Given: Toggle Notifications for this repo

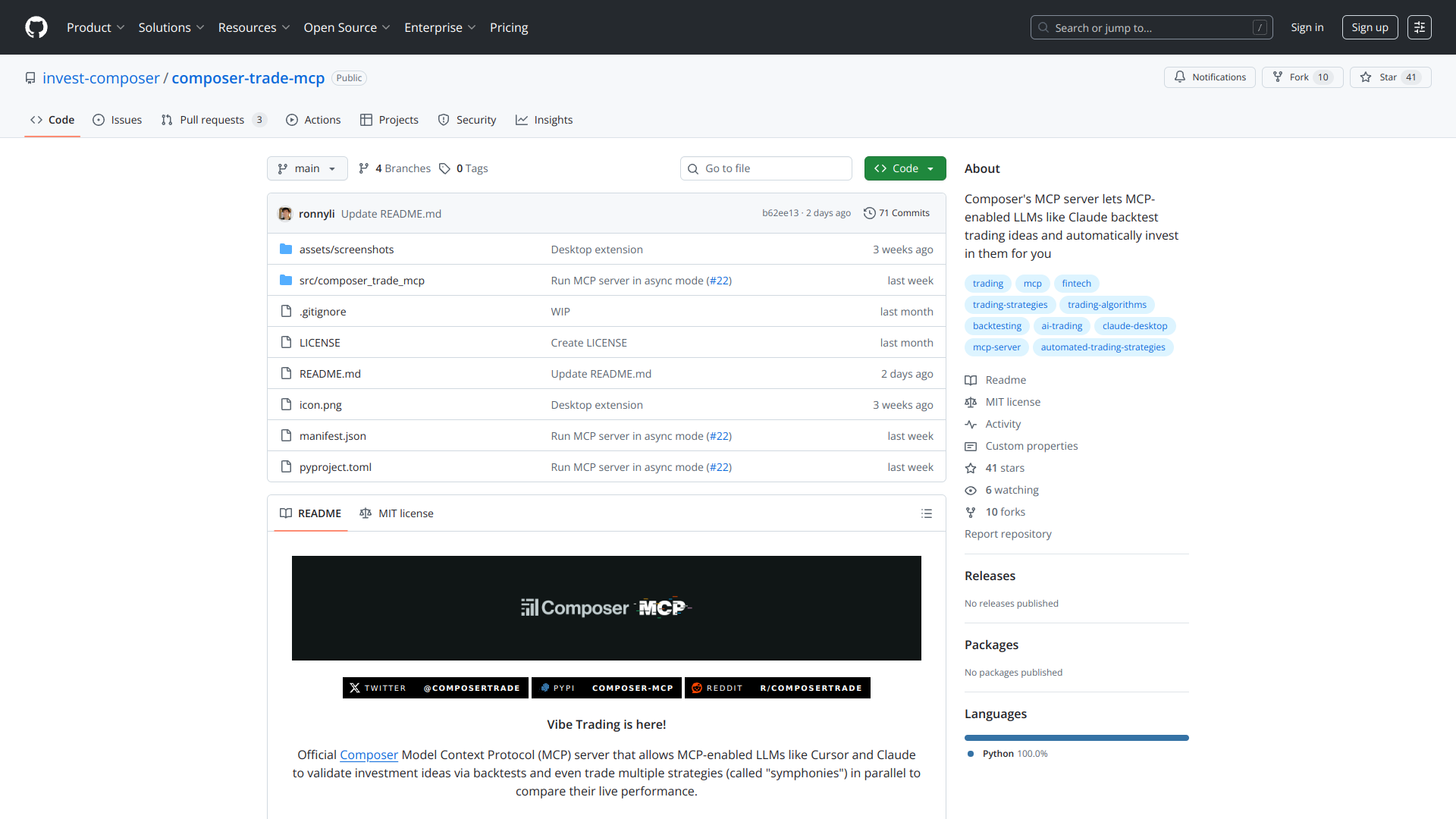Looking at the screenshot, I should pos(1210,77).
